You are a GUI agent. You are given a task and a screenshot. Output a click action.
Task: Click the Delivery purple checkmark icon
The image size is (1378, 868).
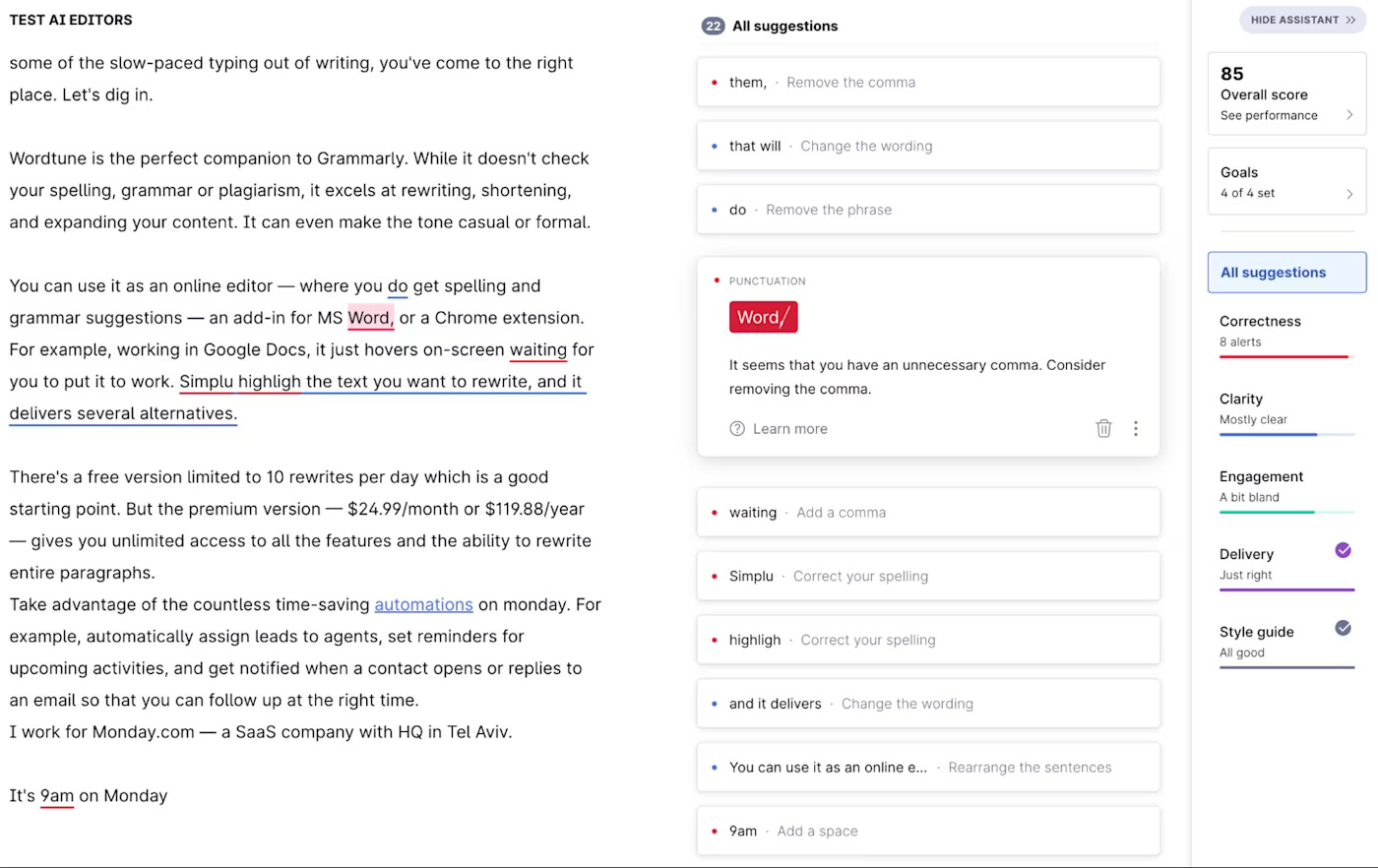[x=1343, y=550]
